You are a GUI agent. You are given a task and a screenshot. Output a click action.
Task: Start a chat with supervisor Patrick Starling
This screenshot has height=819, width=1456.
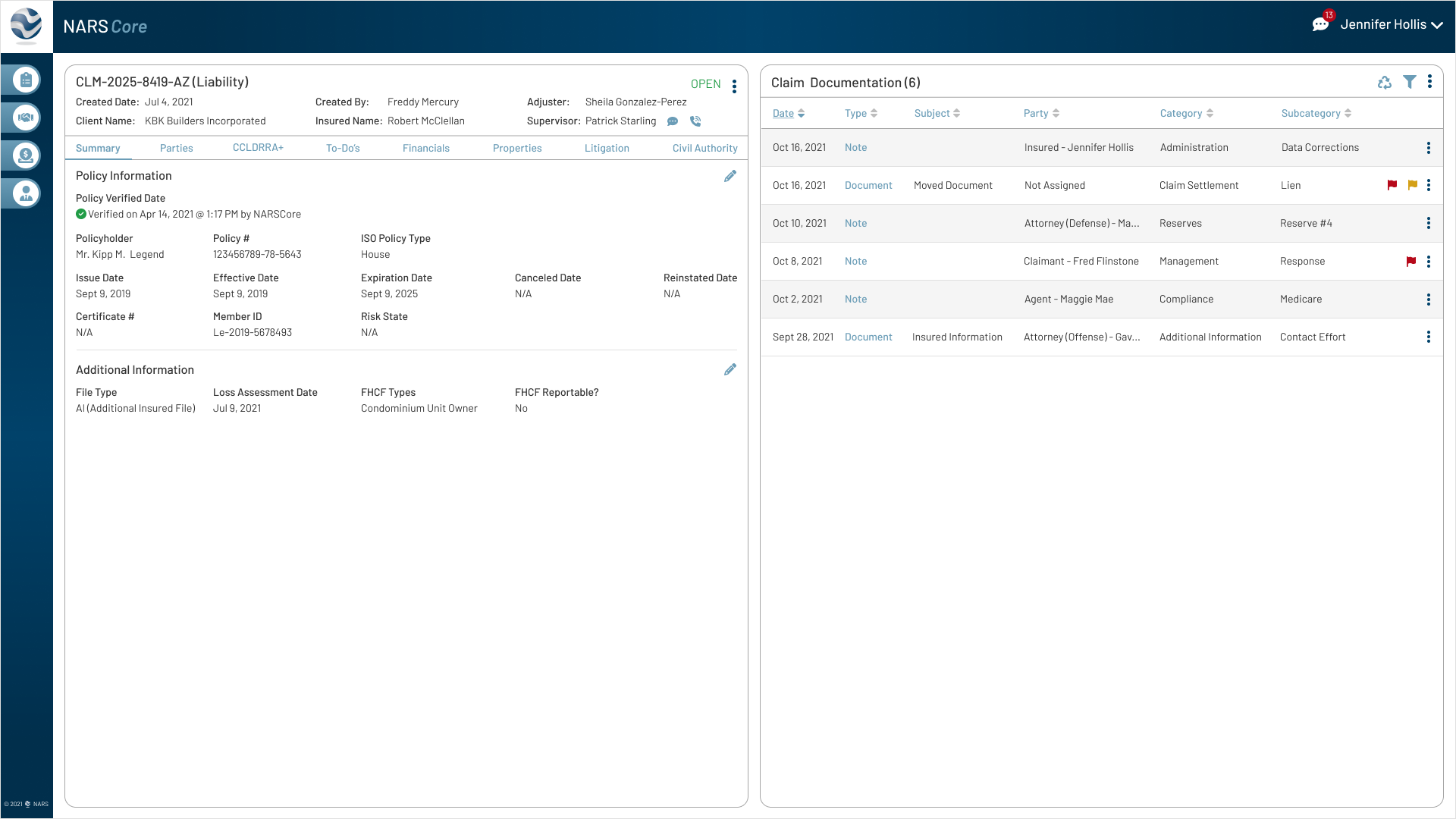coord(673,121)
